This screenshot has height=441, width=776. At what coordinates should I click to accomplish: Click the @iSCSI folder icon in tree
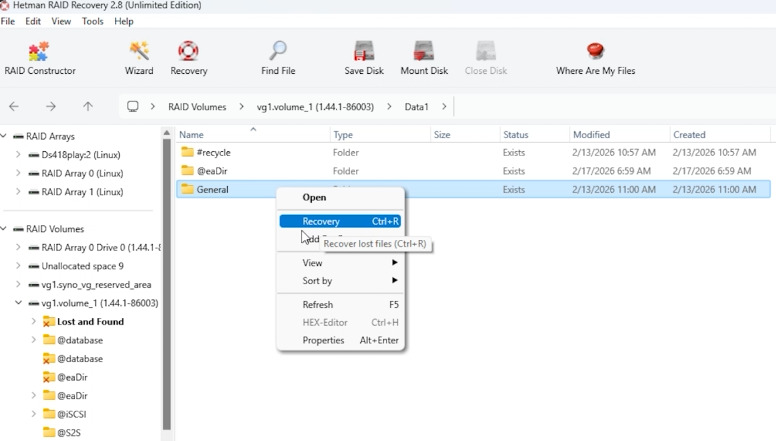coord(48,414)
